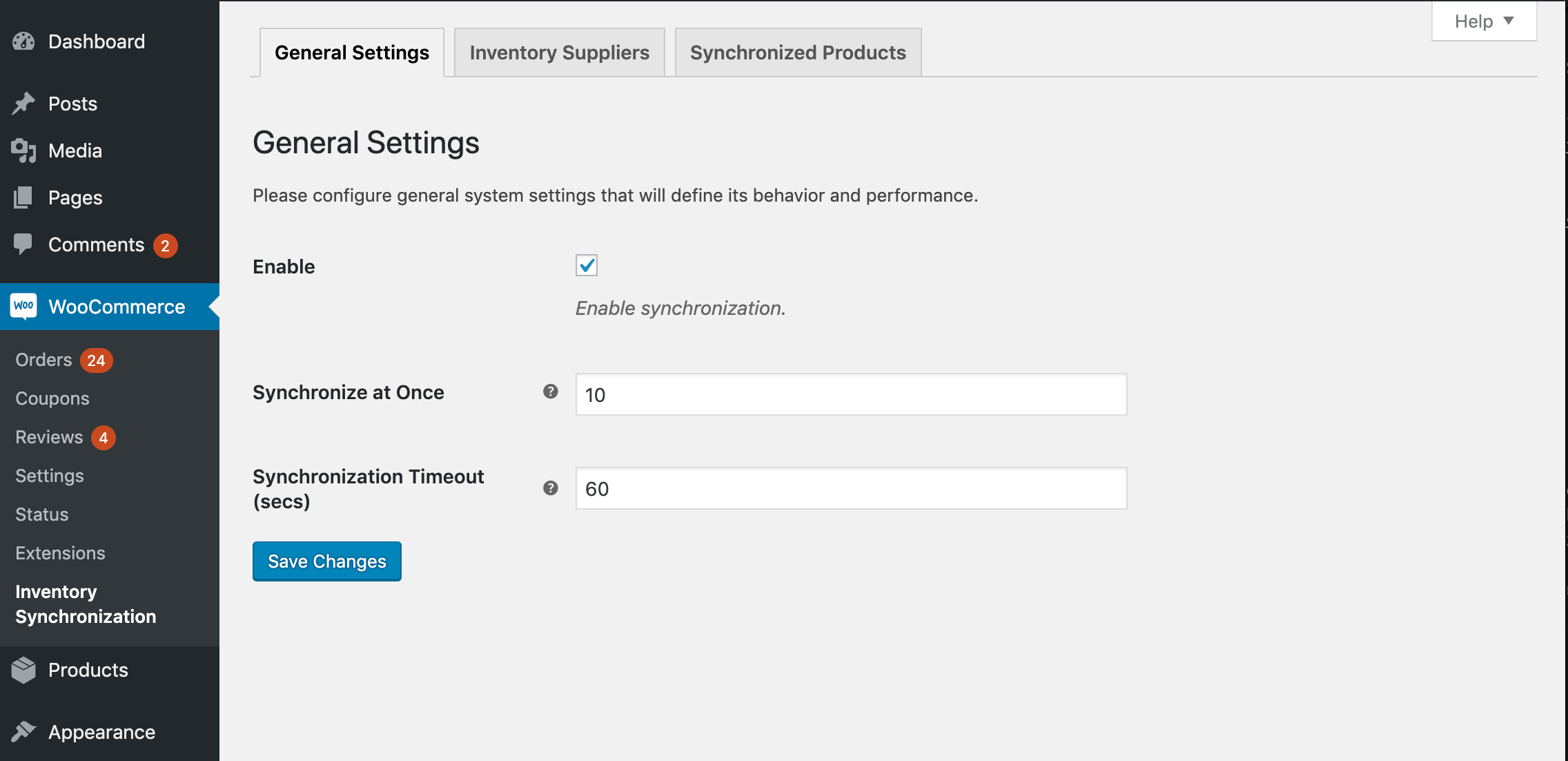Screen dimensions: 1568x761
Task: Click the Products box icon
Action: (23, 670)
